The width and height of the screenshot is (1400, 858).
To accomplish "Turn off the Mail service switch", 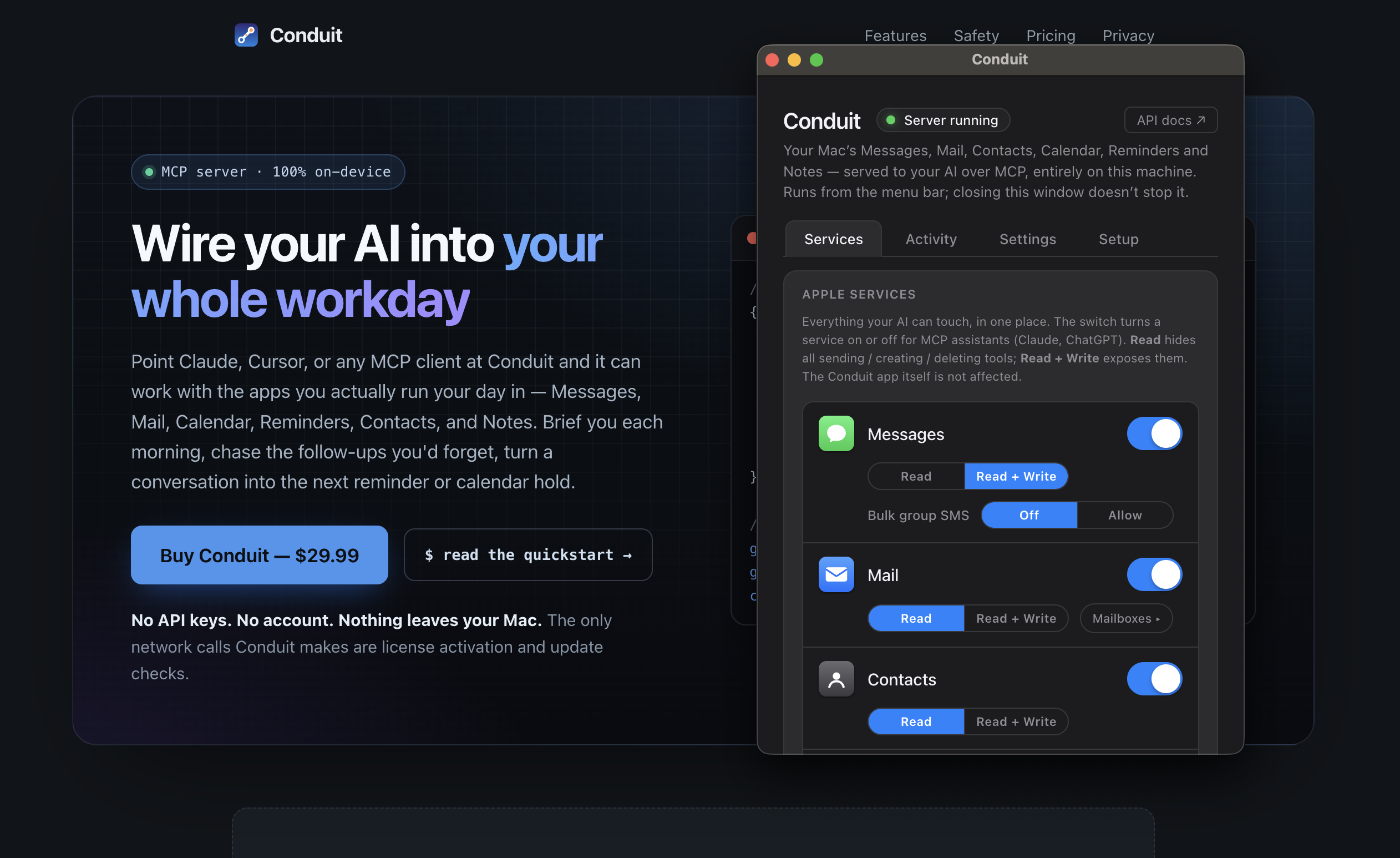I will pyautogui.click(x=1154, y=574).
